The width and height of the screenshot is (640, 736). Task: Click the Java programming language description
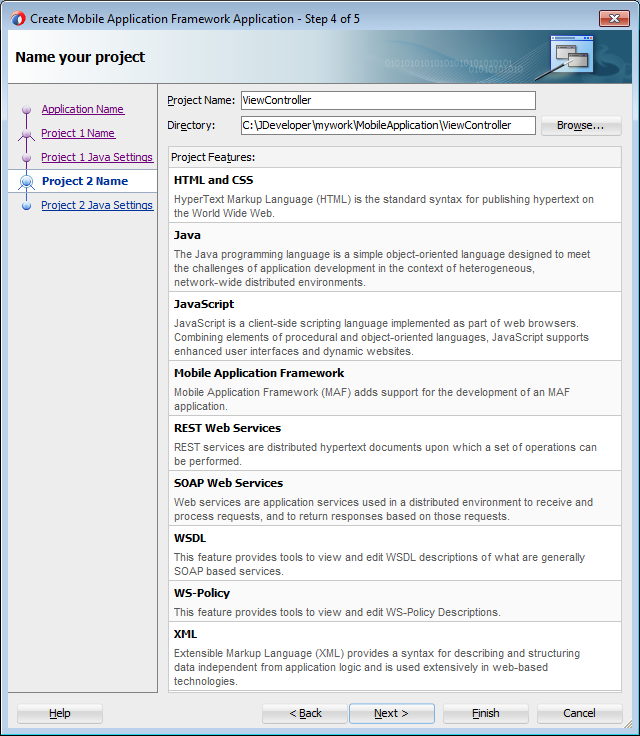382,268
